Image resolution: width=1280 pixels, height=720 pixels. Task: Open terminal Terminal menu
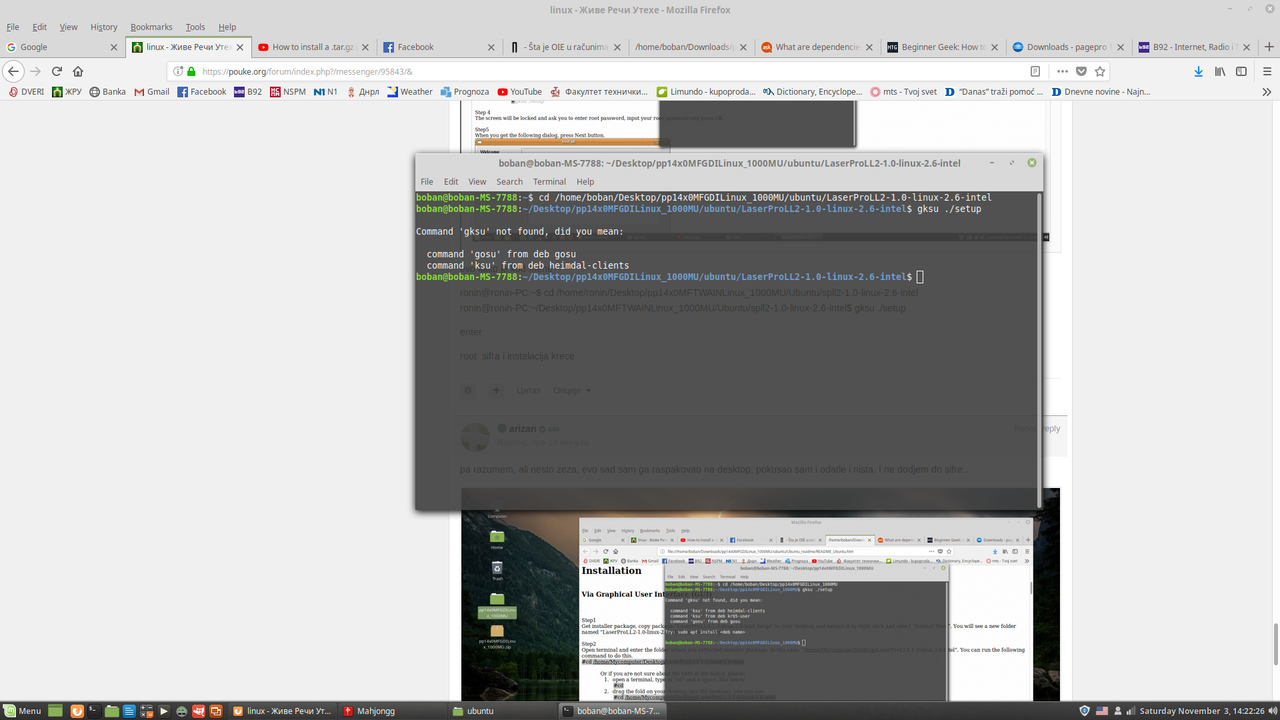[x=549, y=181]
